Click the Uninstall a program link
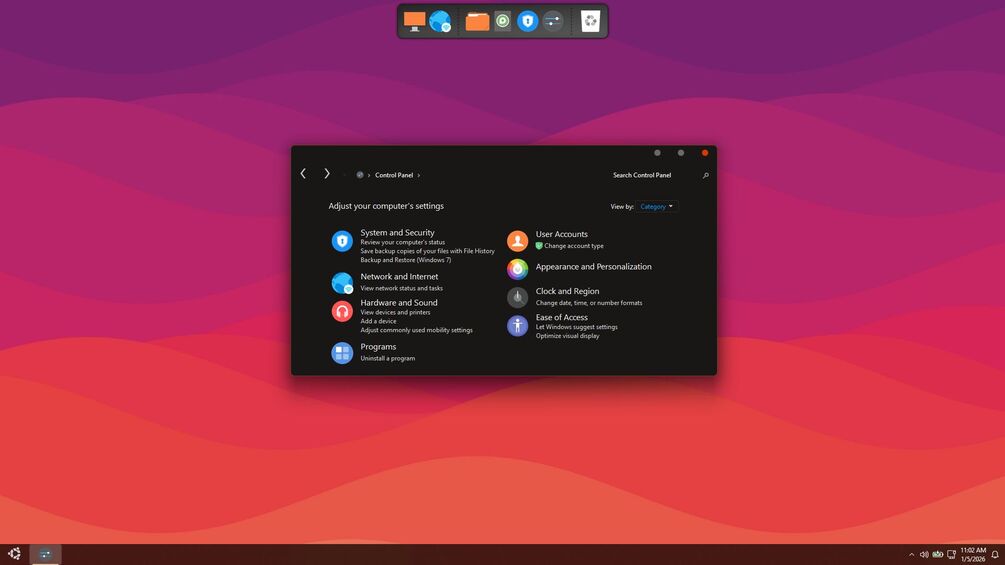Image resolution: width=1005 pixels, height=565 pixels. click(x=388, y=358)
